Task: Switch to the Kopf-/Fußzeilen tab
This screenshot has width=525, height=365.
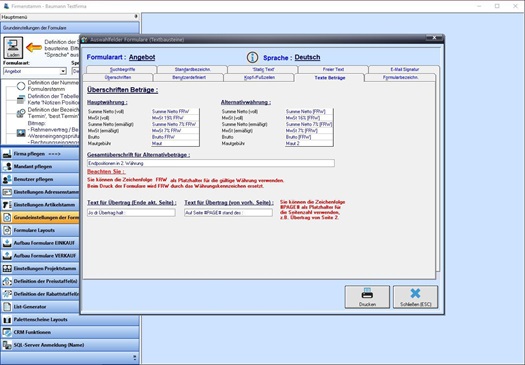Action: (259, 77)
